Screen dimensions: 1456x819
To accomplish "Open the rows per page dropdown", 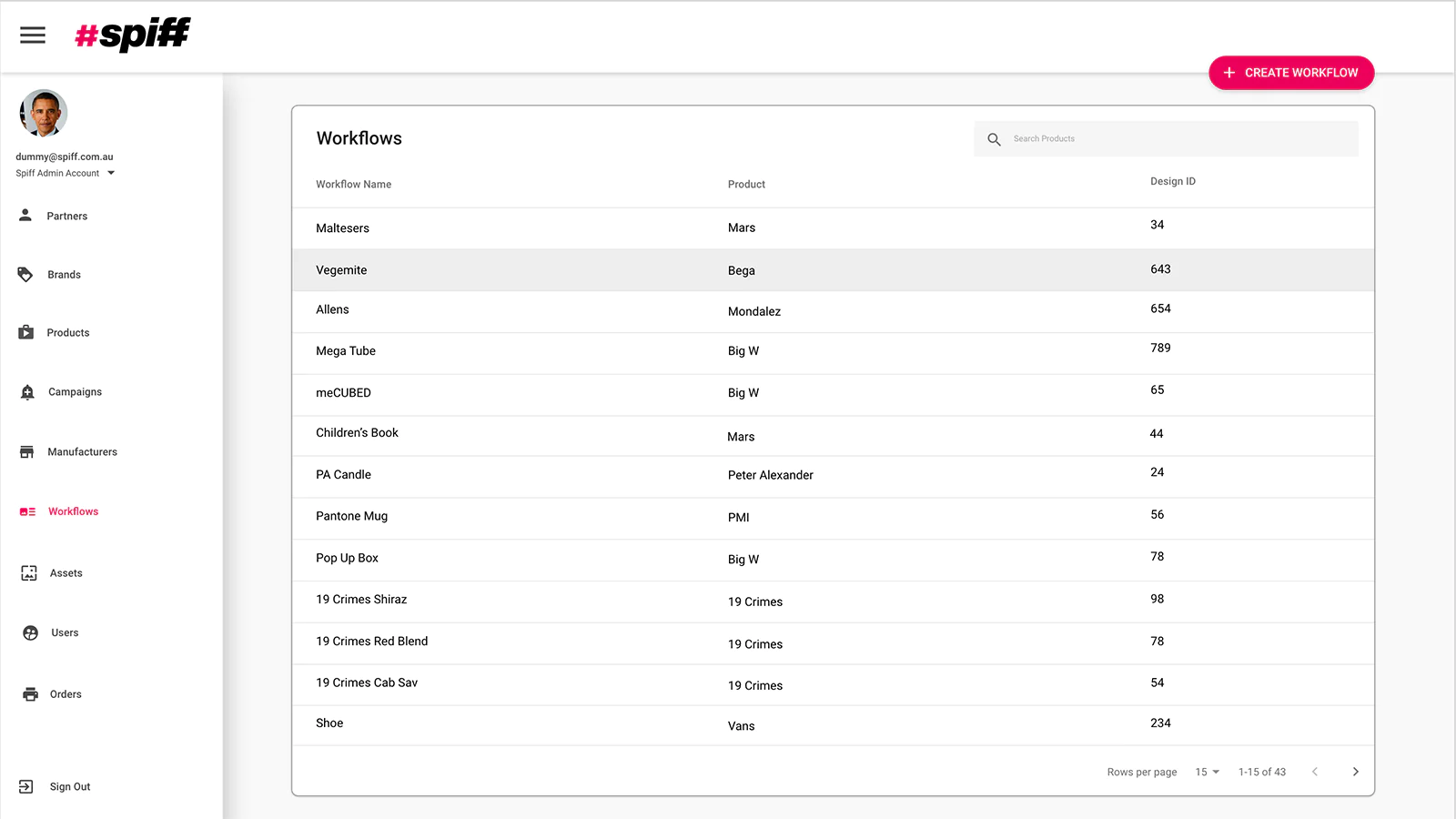I will click(1207, 772).
